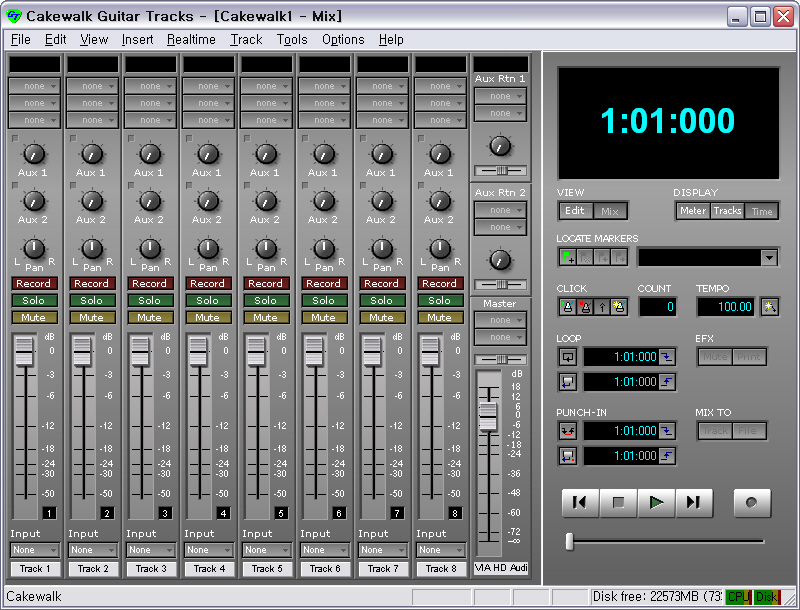Mute Track 3

pyautogui.click(x=149, y=318)
